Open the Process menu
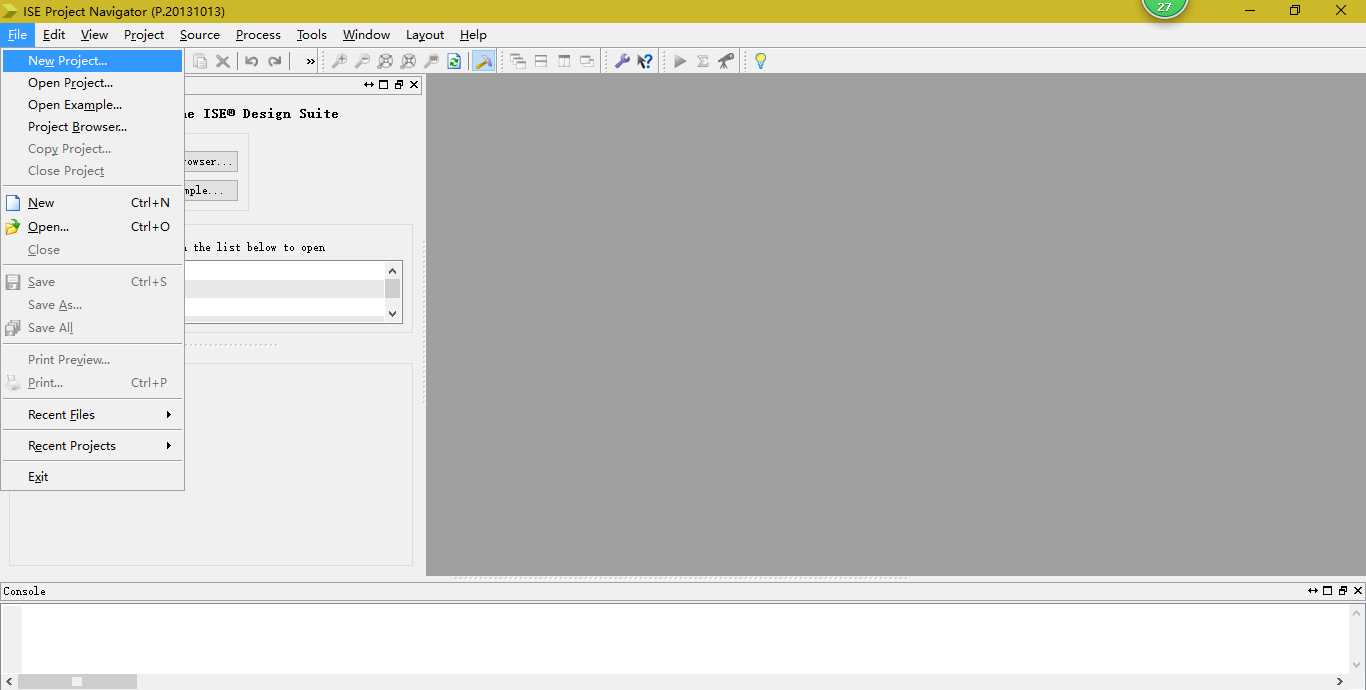 click(x=258, y=35)
